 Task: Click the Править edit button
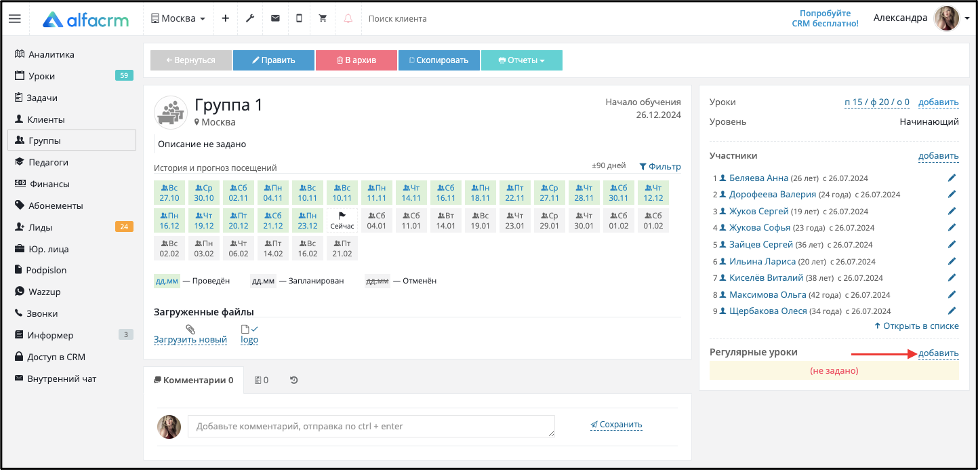(x=273, y=61)
